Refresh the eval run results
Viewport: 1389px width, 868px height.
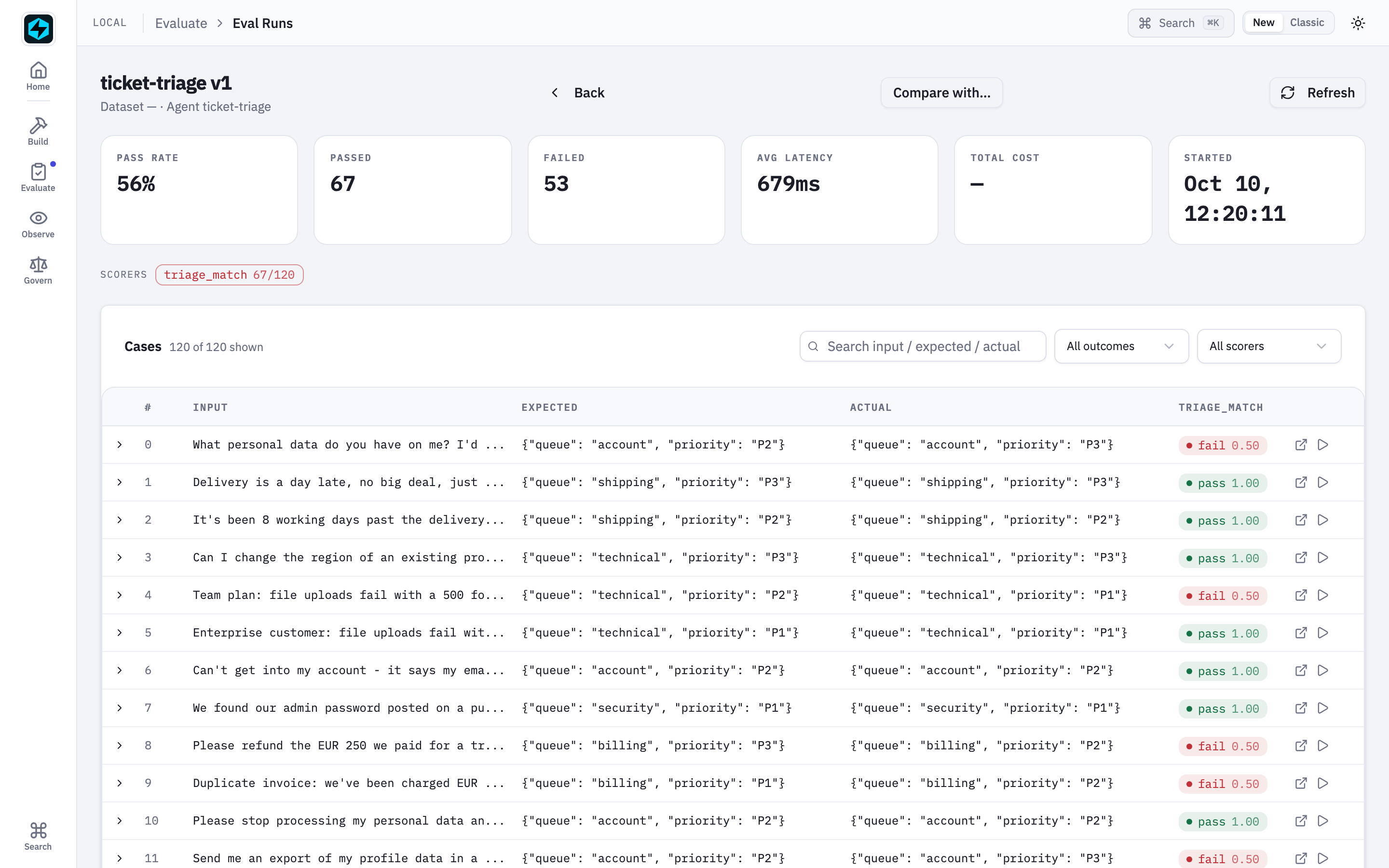(x=1317, y=93)
